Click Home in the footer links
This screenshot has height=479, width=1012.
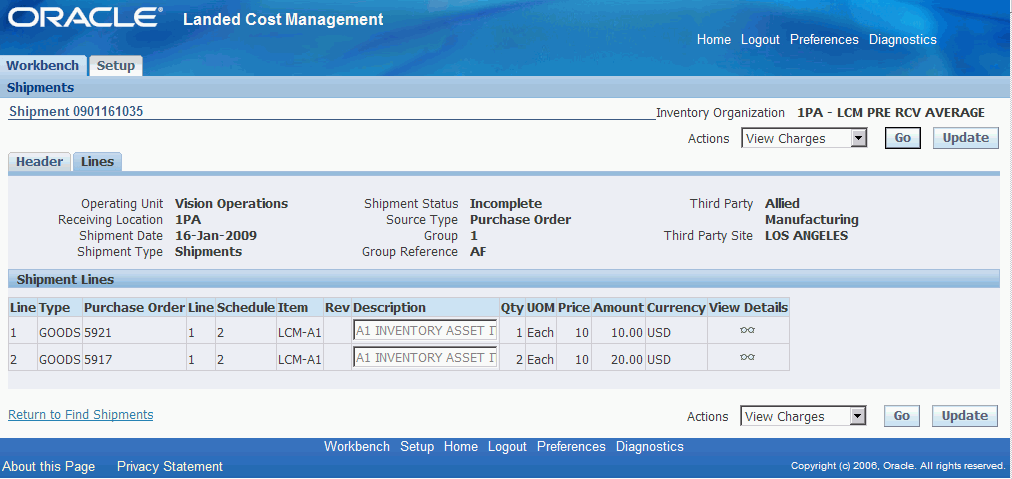coord(461,447)
